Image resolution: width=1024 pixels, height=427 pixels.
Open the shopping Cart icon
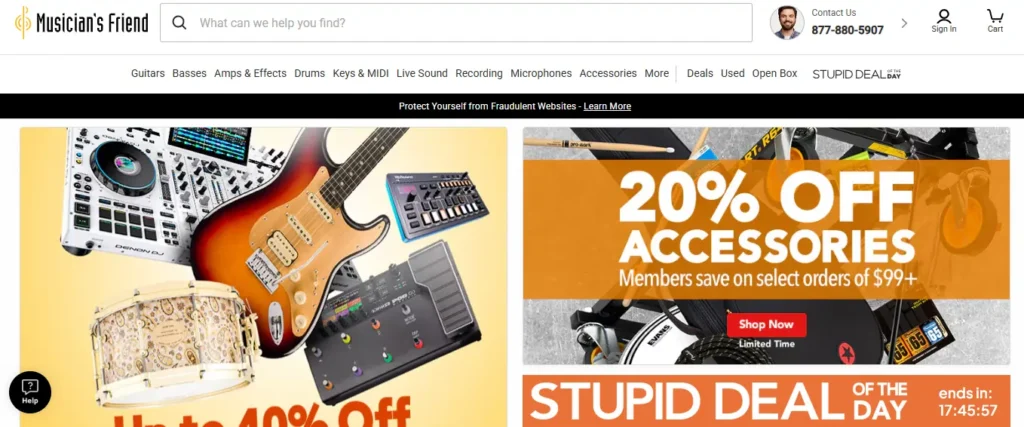995,21
